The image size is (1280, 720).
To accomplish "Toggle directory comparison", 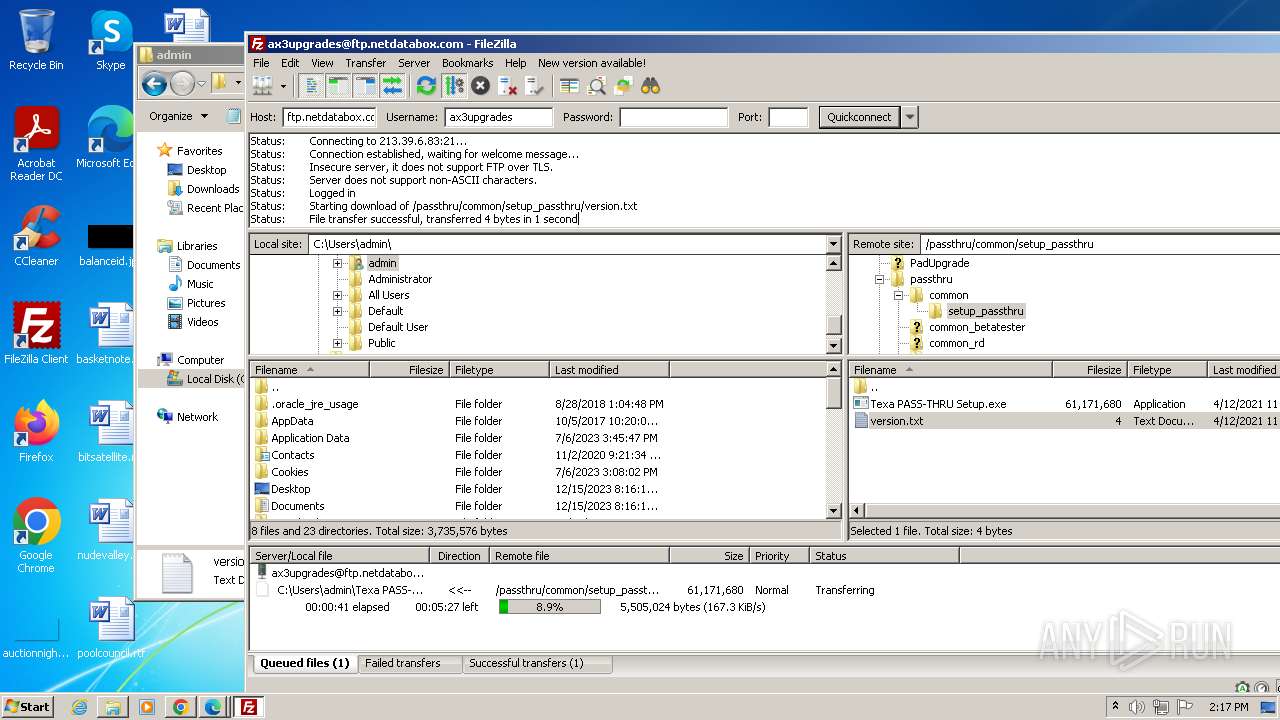I will click(596, 86).
